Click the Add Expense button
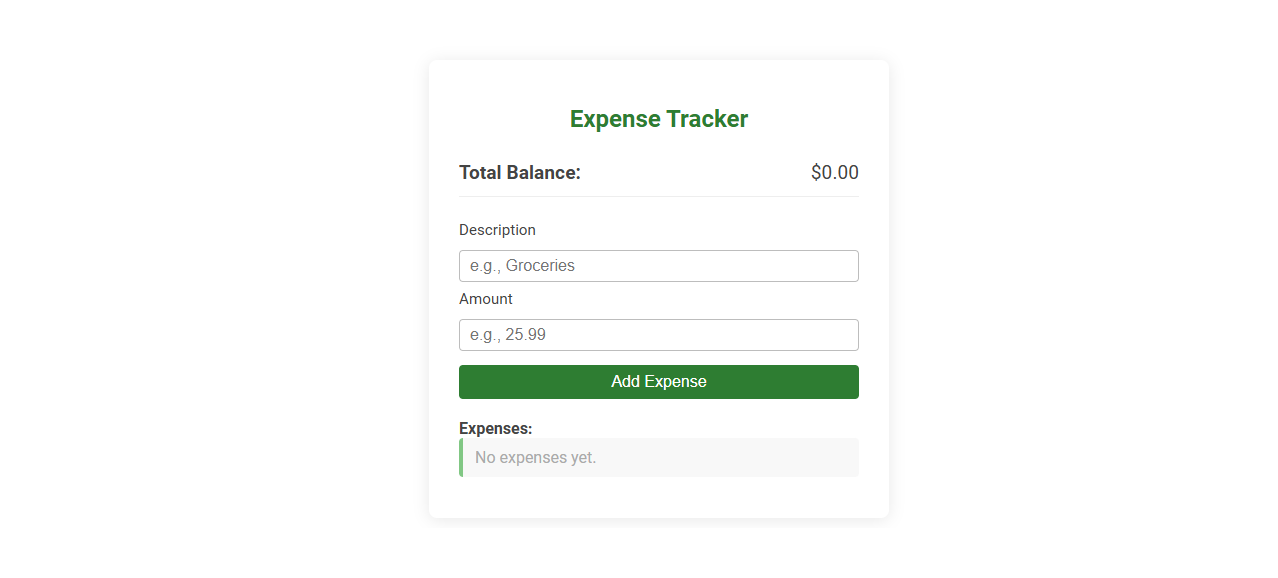1278x578 pixels. pyautogui.click(x=658, y=382)
